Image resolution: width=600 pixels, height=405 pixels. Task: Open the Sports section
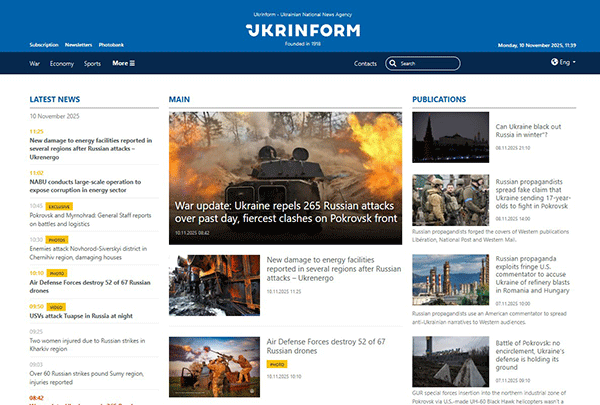coord(92,64)
